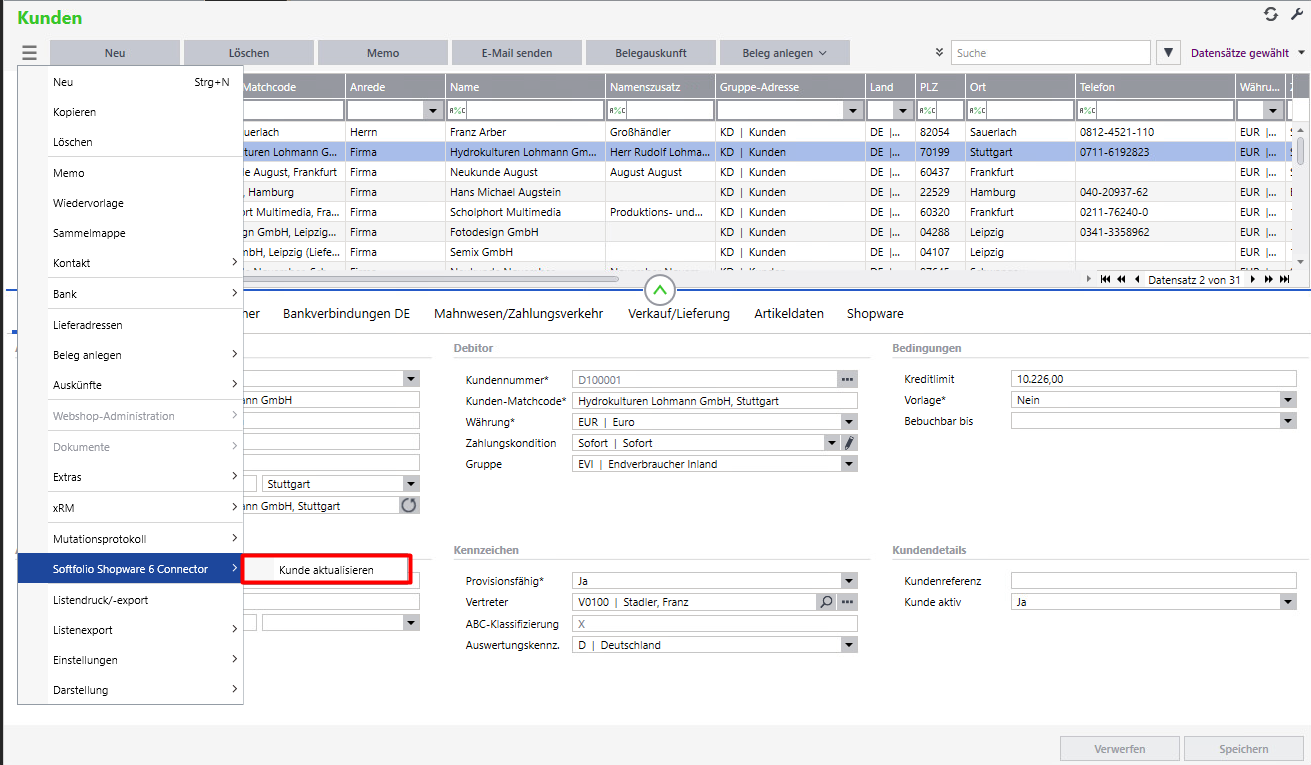Select Kunde aktualisieren submenu entry

tap(326, 570)
